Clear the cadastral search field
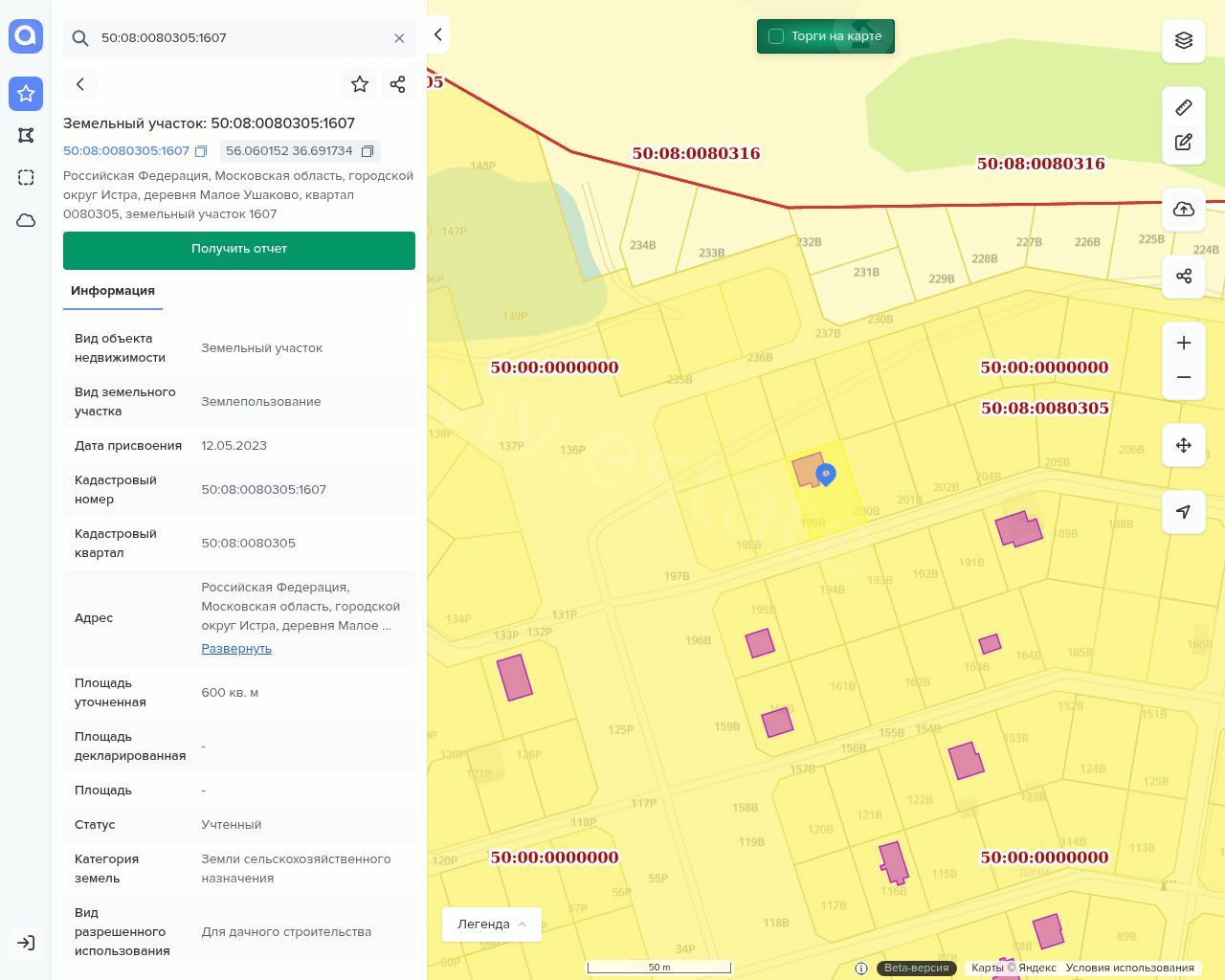Image resolution: width=1225 pixels, height=980 pixels. click(x=399, y=38)
